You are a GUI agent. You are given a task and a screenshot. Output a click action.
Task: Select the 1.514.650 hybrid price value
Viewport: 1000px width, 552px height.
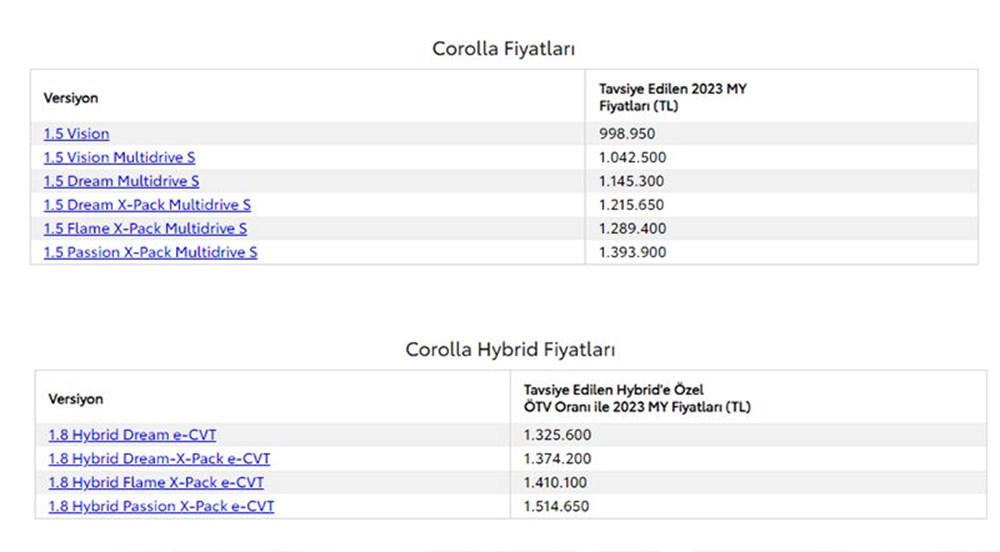click(556, 507)
